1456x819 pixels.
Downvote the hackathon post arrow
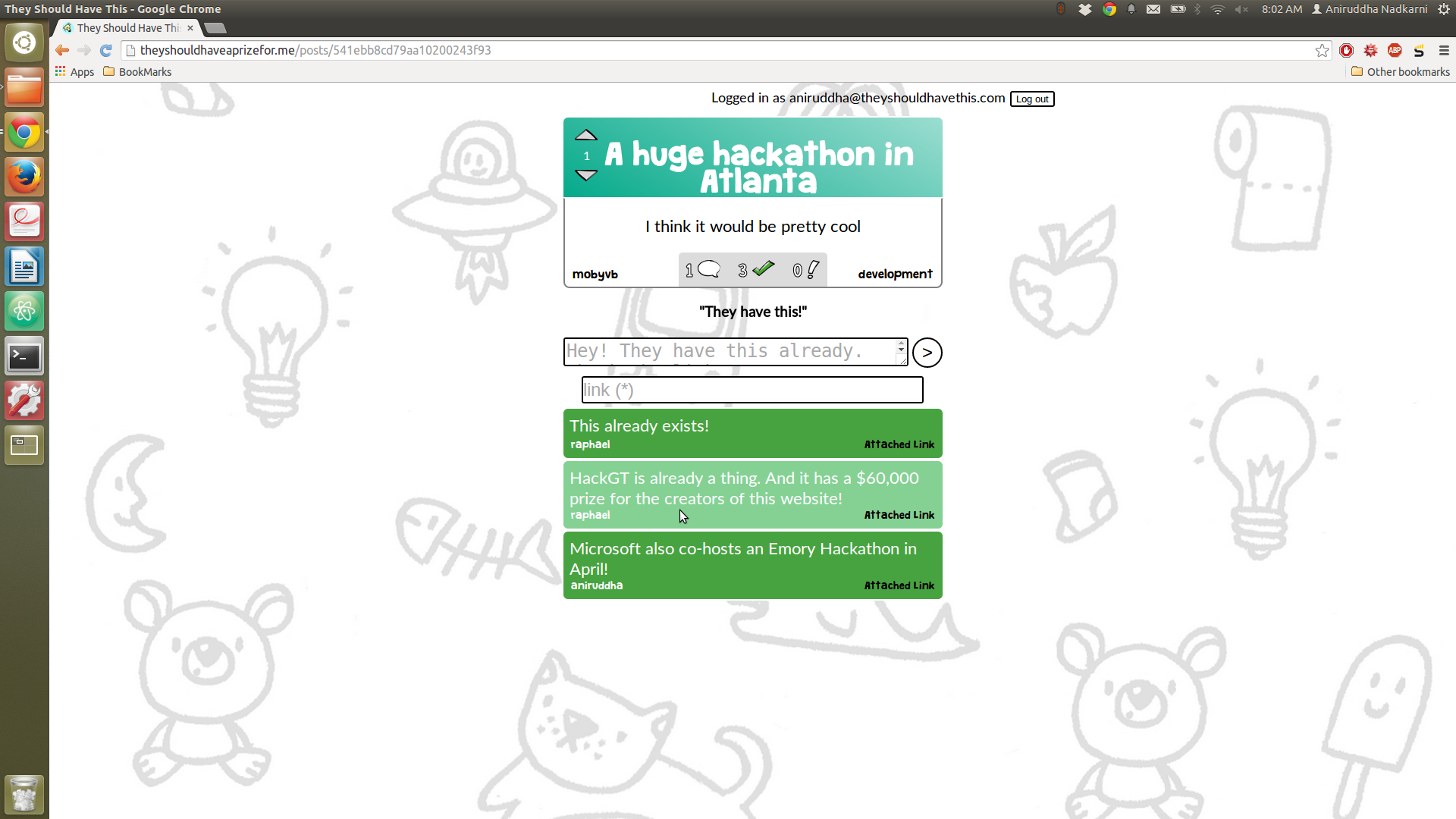[585, 175]
